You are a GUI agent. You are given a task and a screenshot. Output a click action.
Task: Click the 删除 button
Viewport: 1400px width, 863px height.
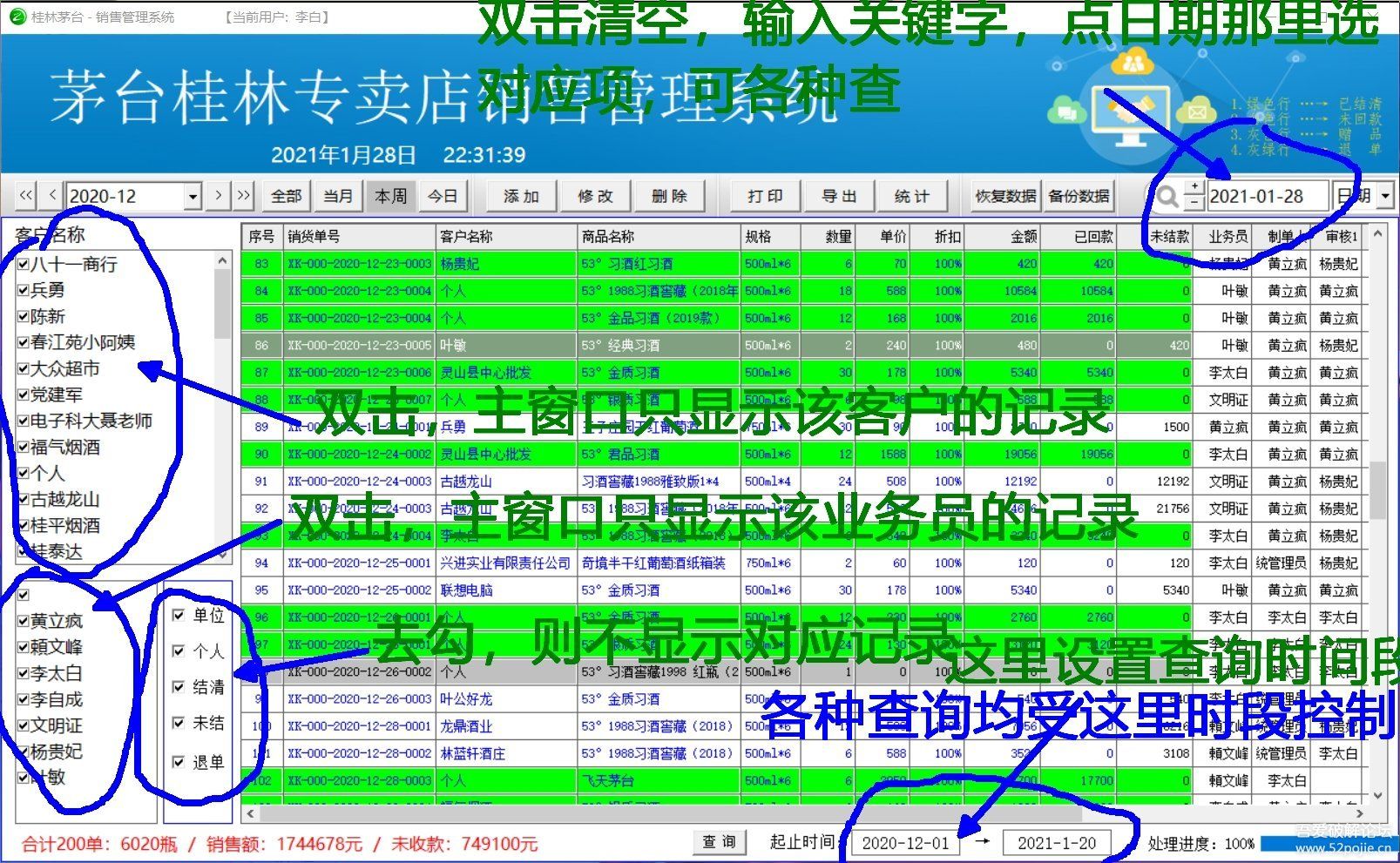click(x=669, y=196)
